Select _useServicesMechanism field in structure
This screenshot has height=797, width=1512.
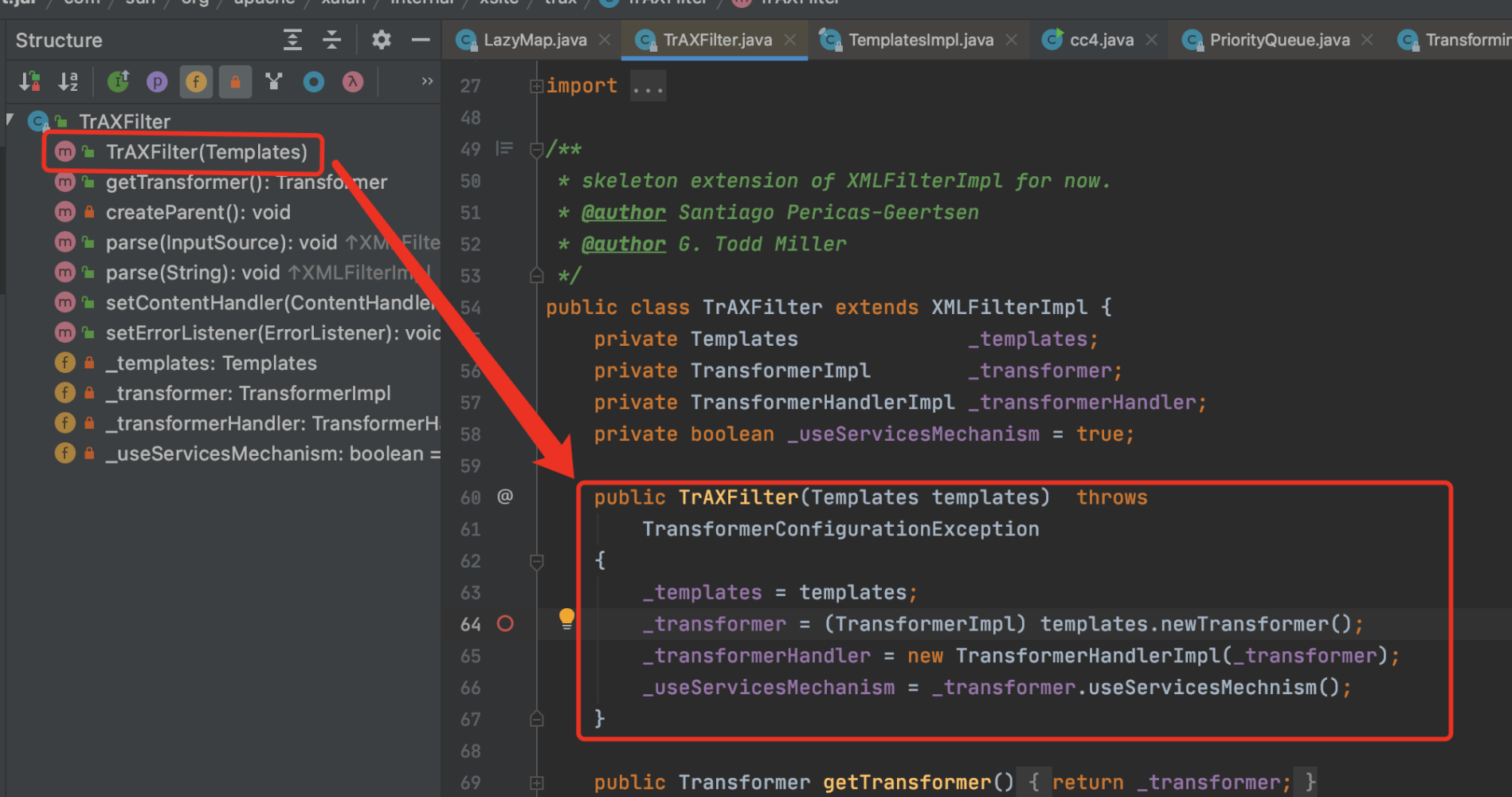click(x=272, y=454)
